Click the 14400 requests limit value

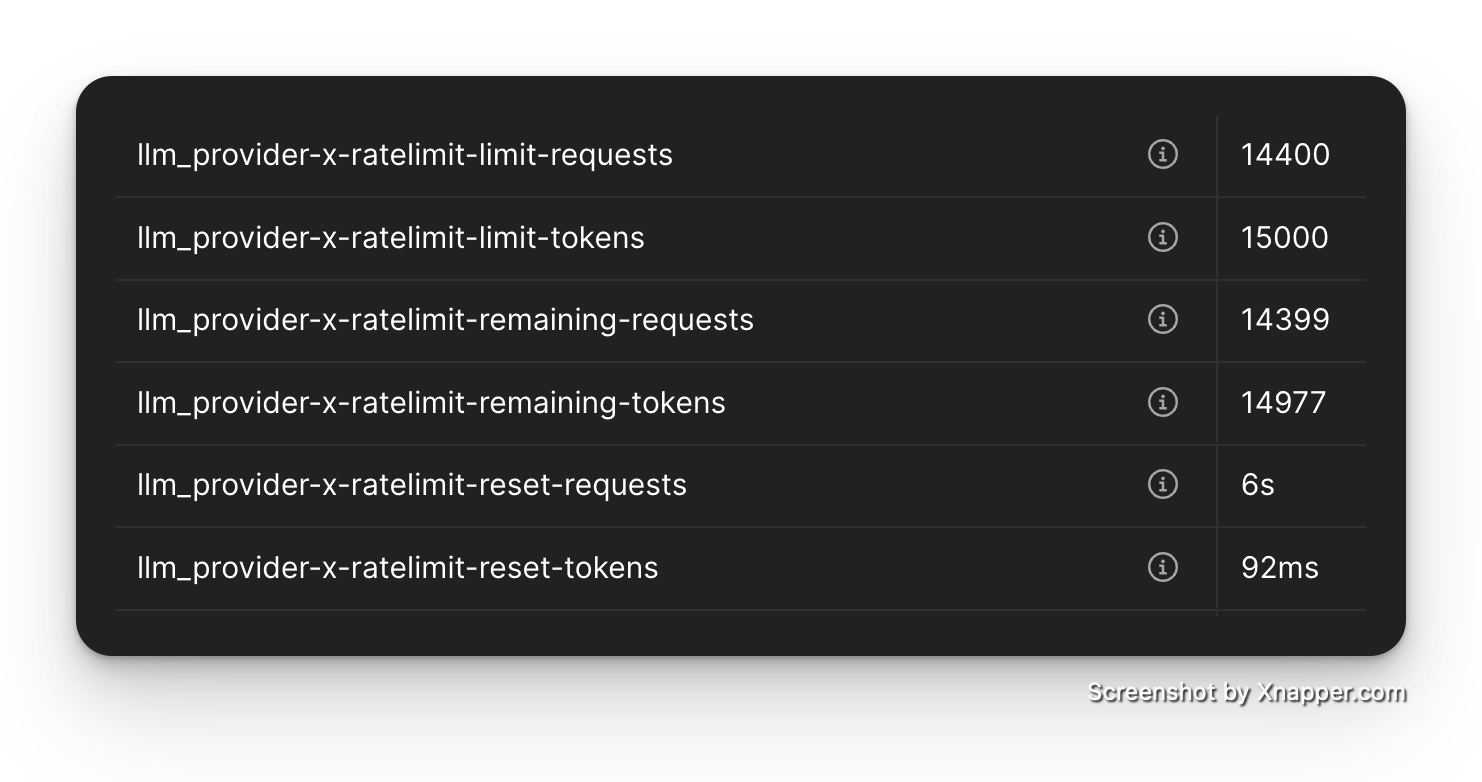[x=1285, y=155]
